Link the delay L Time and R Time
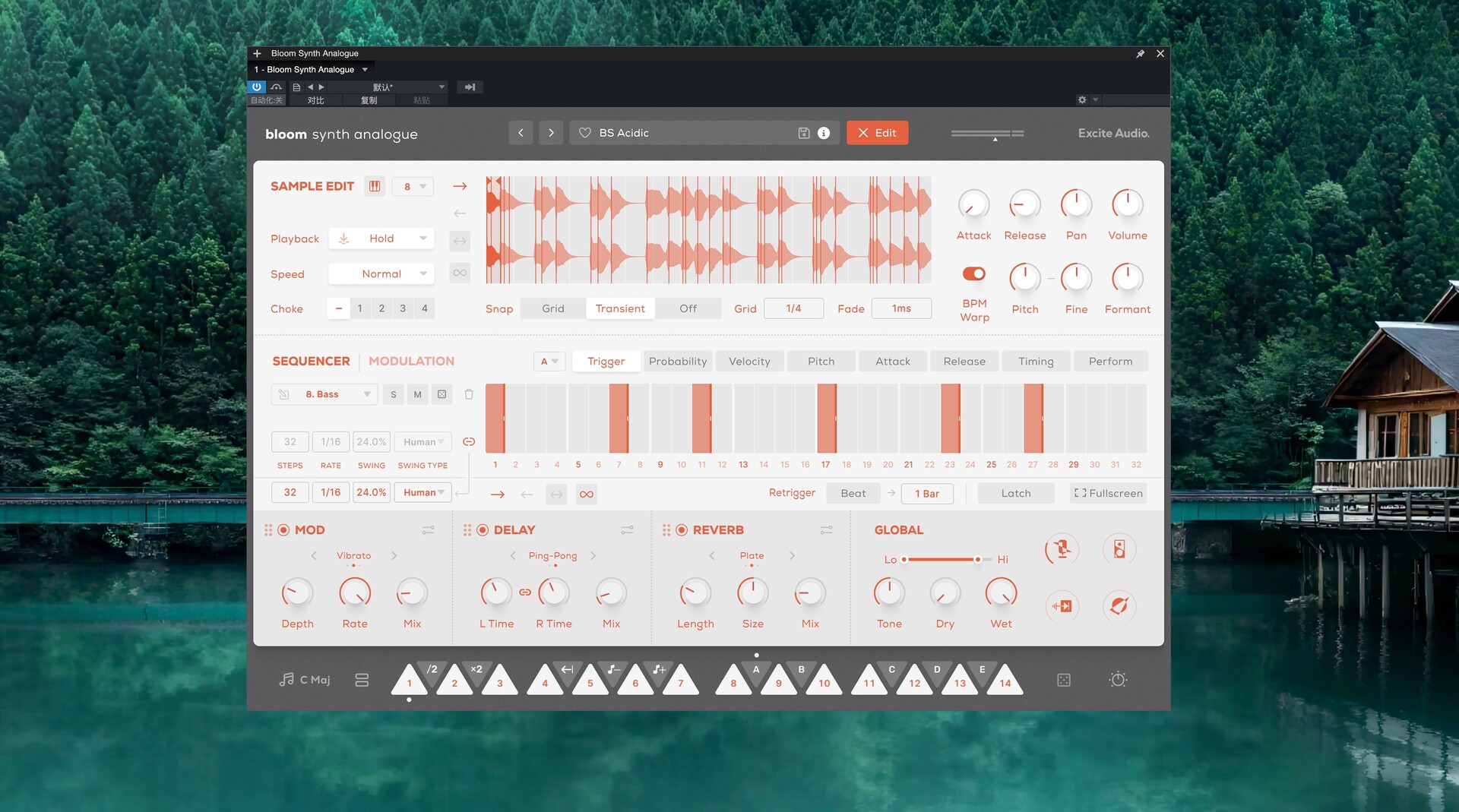 point(525,592)
